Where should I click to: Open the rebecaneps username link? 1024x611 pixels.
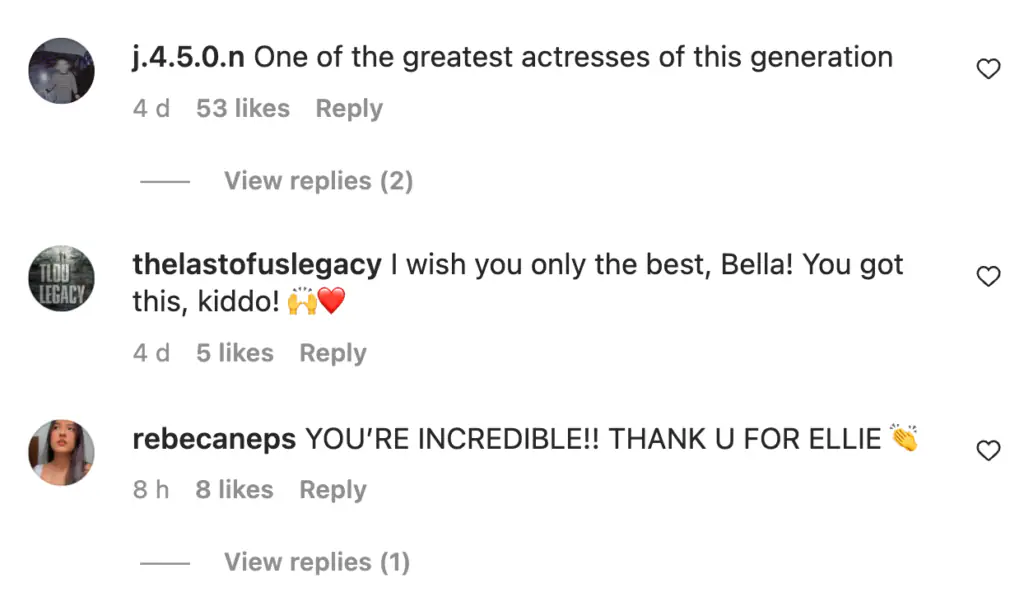(214, 438)
